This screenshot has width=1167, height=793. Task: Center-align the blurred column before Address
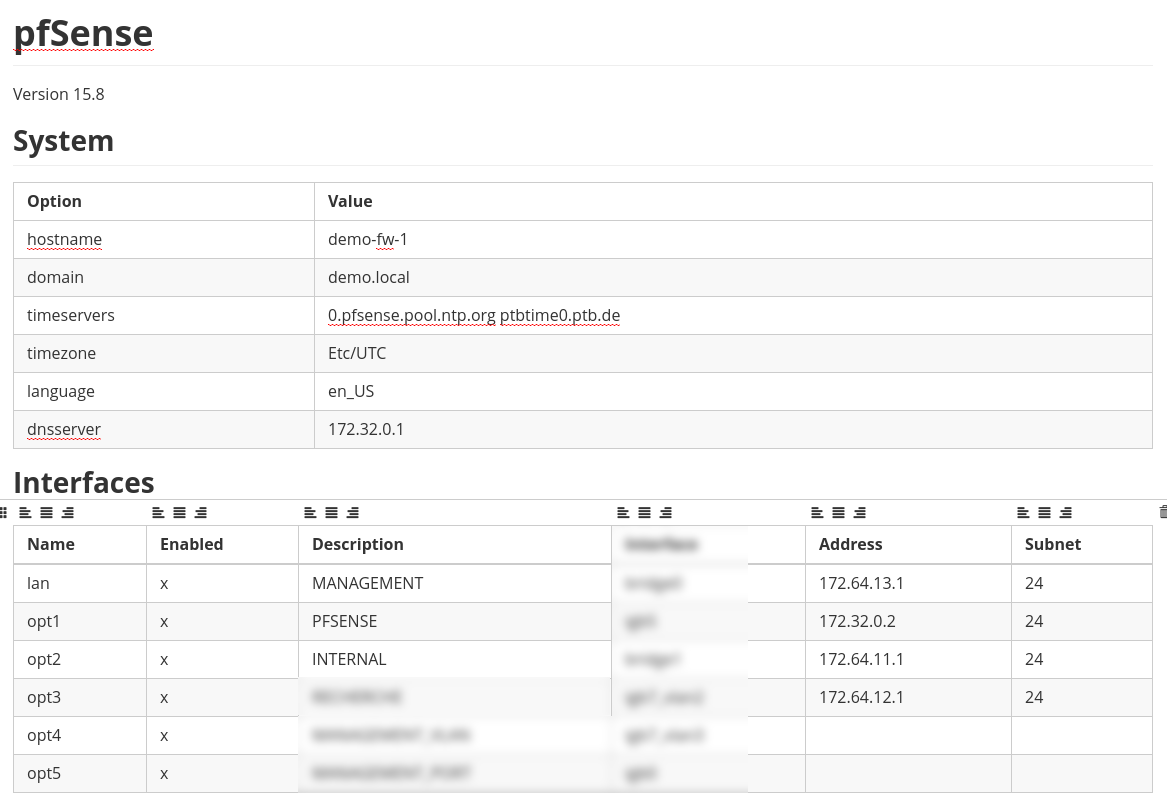point(645,512)
